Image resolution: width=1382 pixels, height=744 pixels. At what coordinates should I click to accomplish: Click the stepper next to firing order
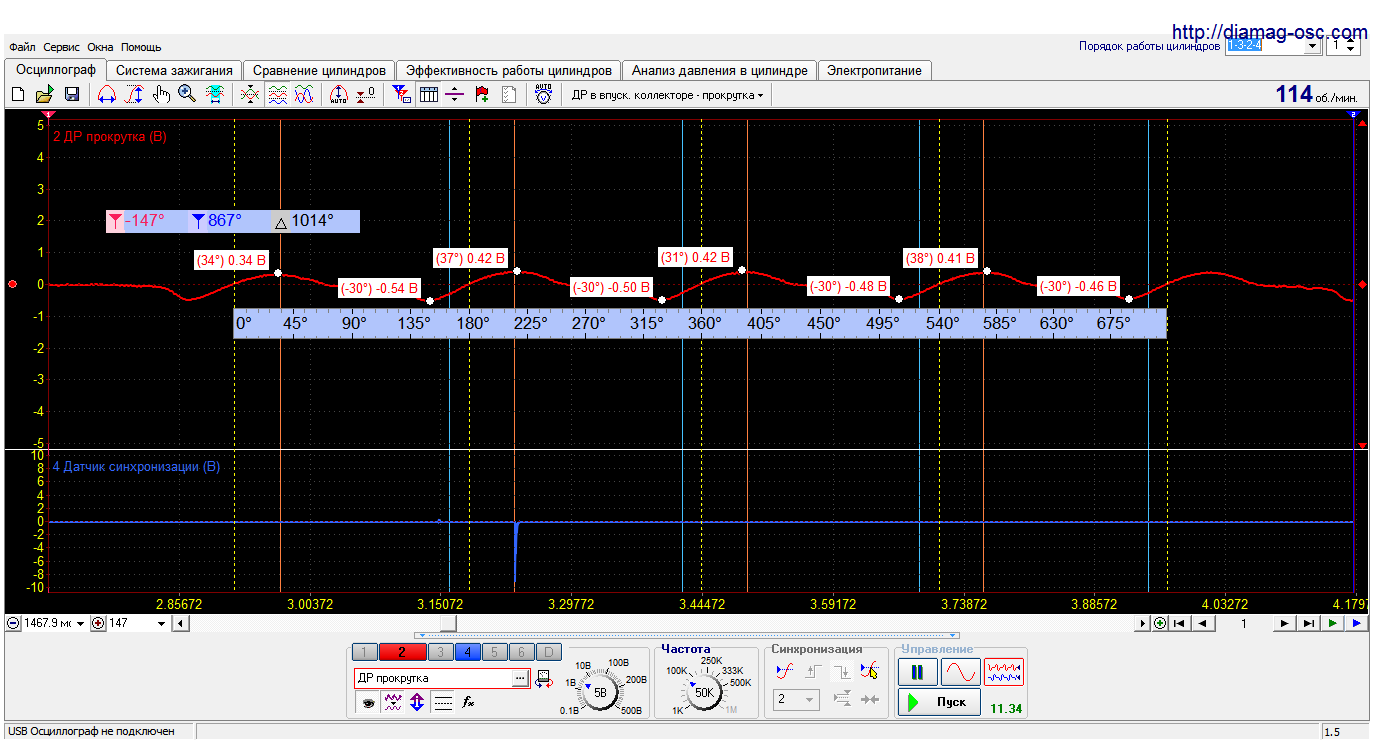coord(1352,46)
